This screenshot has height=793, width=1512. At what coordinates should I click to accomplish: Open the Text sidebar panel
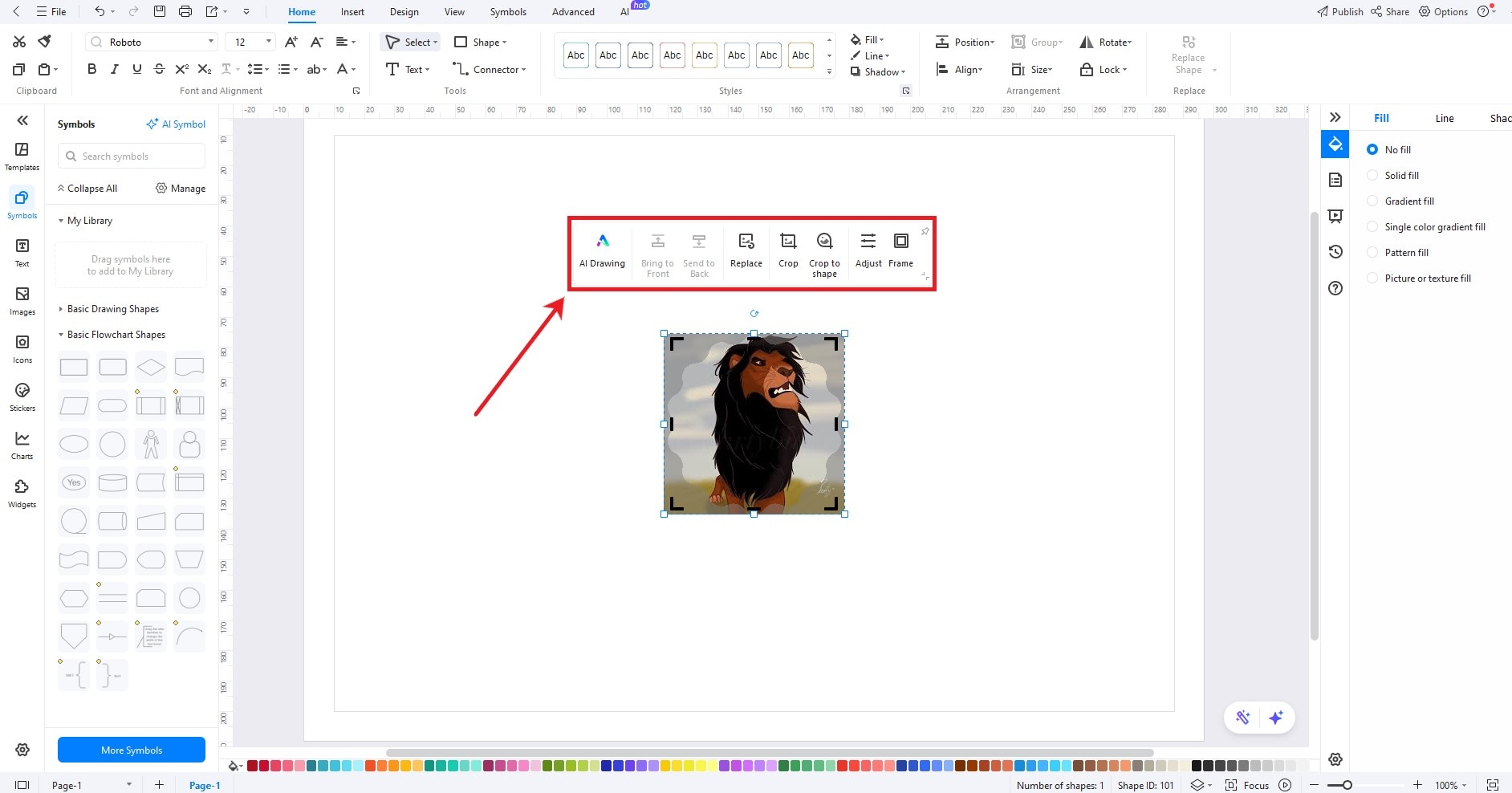click(22, 253)
